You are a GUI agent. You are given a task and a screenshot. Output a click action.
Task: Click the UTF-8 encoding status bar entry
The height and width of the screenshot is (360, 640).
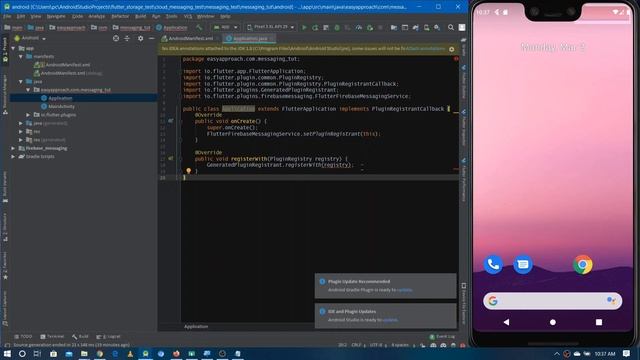377,345
